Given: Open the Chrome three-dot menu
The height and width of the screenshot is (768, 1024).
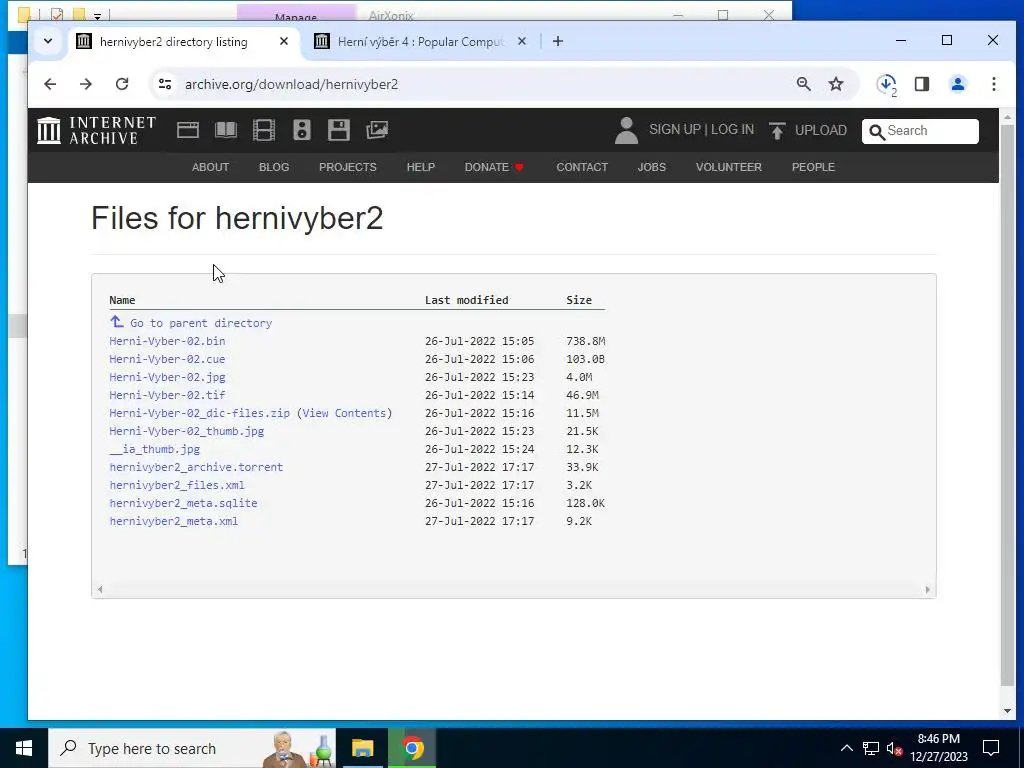Looking at the screenshot, I should [x=994, y=84].
